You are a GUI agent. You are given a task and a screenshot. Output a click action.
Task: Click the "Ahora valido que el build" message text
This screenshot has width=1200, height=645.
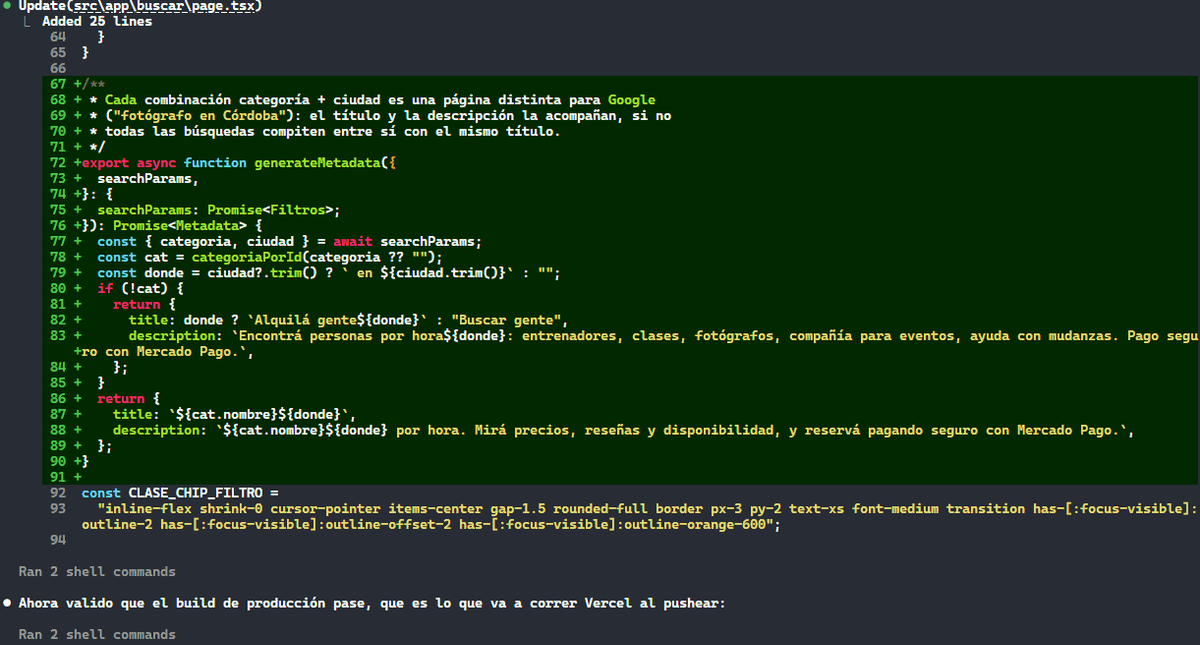(x=371, y=603)
